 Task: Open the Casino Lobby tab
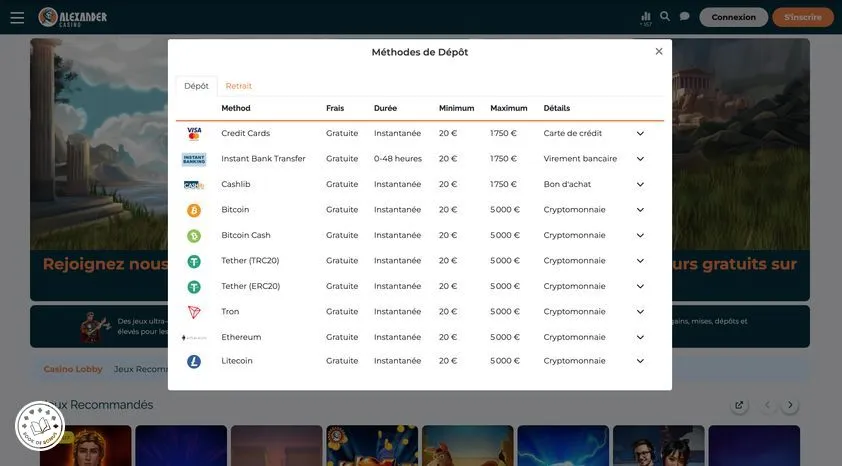[x=73, y=369]
